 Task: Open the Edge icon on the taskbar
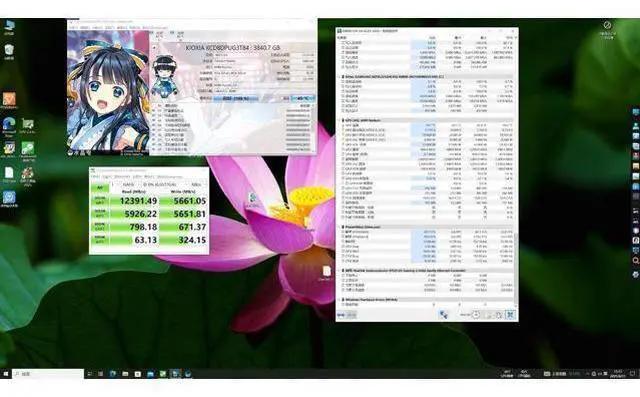point(113,373)
